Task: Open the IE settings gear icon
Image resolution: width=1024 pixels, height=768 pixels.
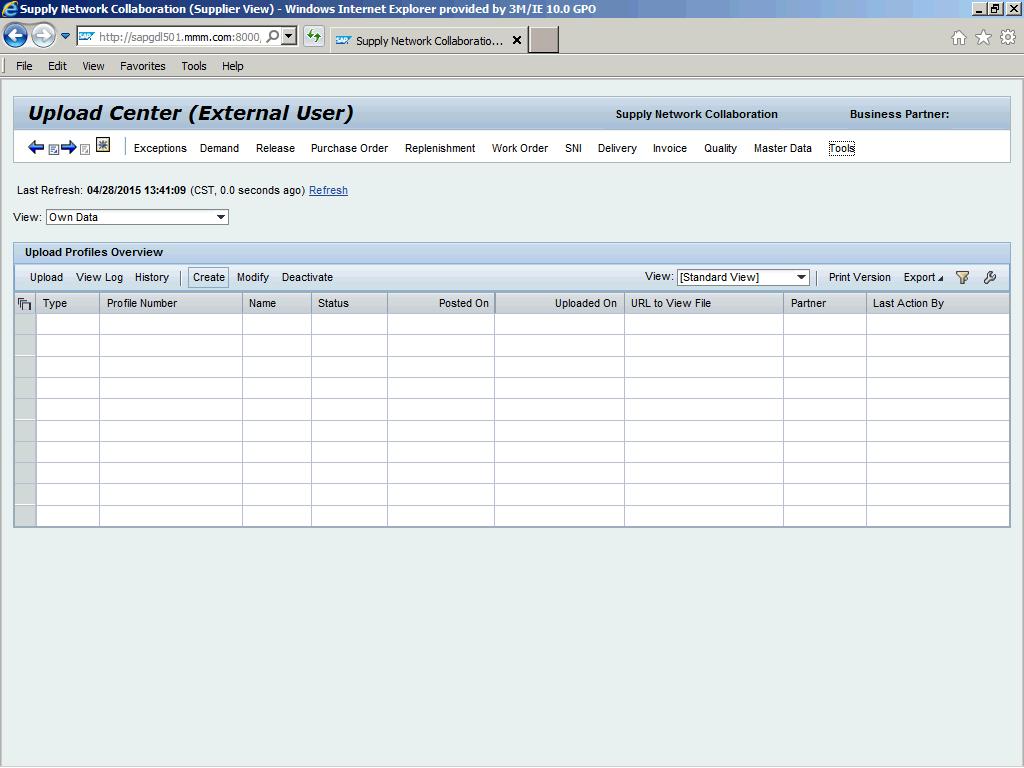Action: (x=1008, y=38)
